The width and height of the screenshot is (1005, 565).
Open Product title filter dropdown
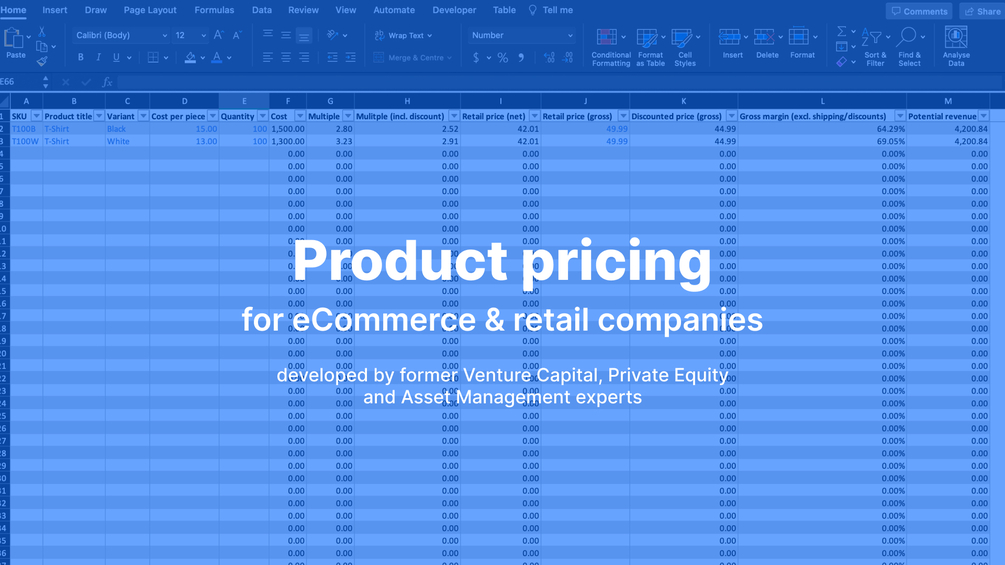point(99,116)
